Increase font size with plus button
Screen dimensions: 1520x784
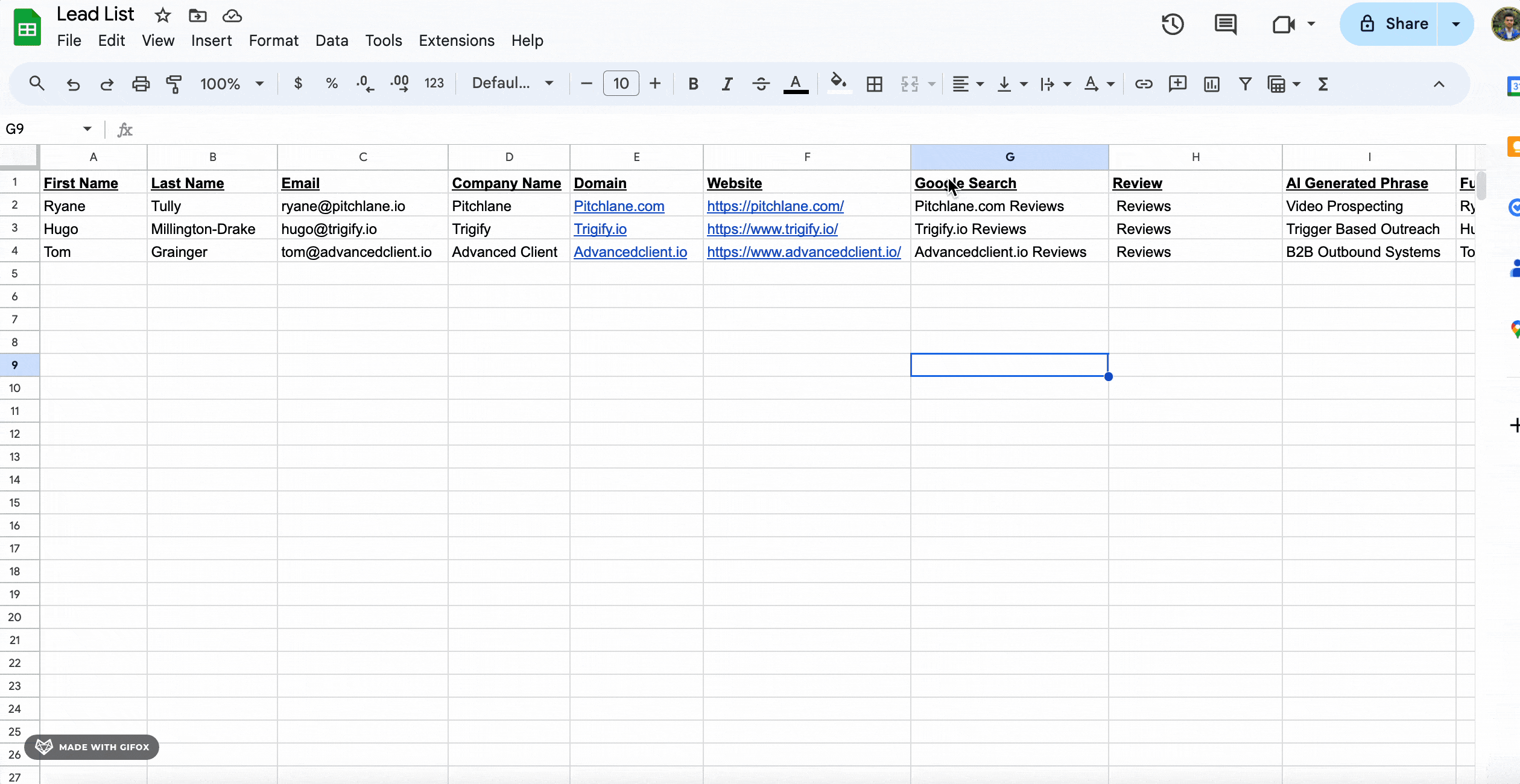coord(655,84)
